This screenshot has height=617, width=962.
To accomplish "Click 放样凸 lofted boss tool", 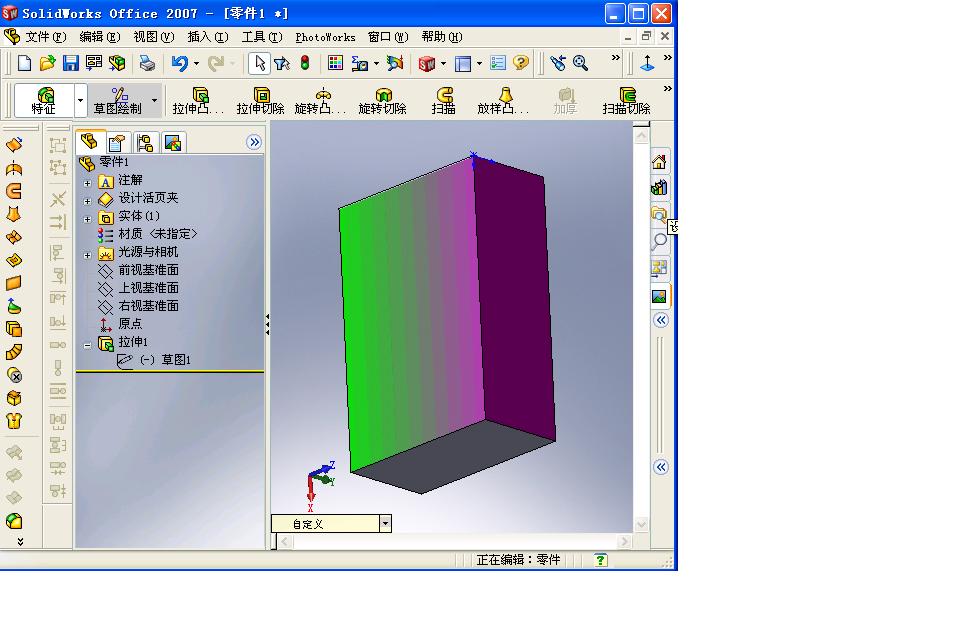I will (503, 101).
